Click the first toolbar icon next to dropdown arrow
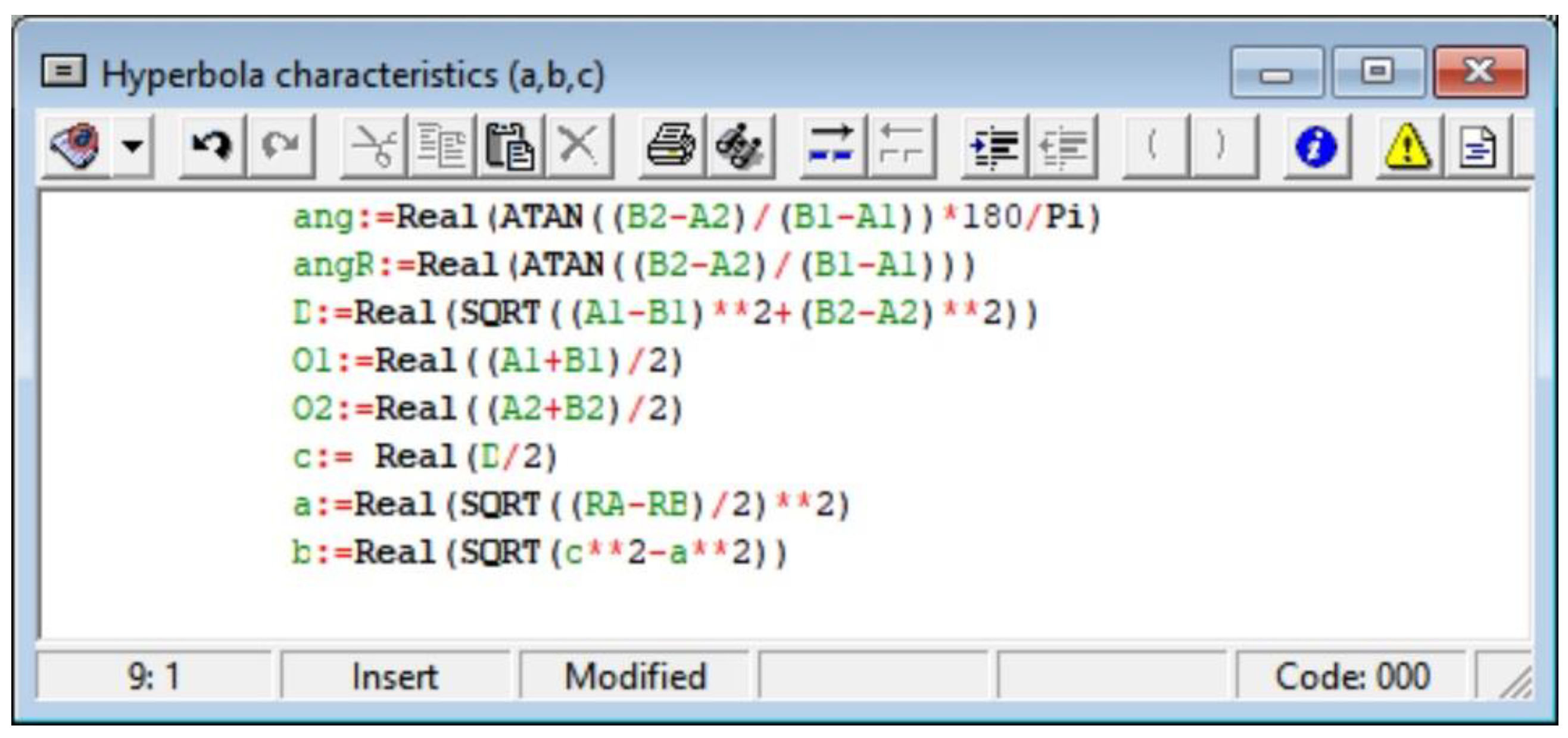Image resolution: width=1568 pixels, height=738 pixels. (x=76, y=146)
